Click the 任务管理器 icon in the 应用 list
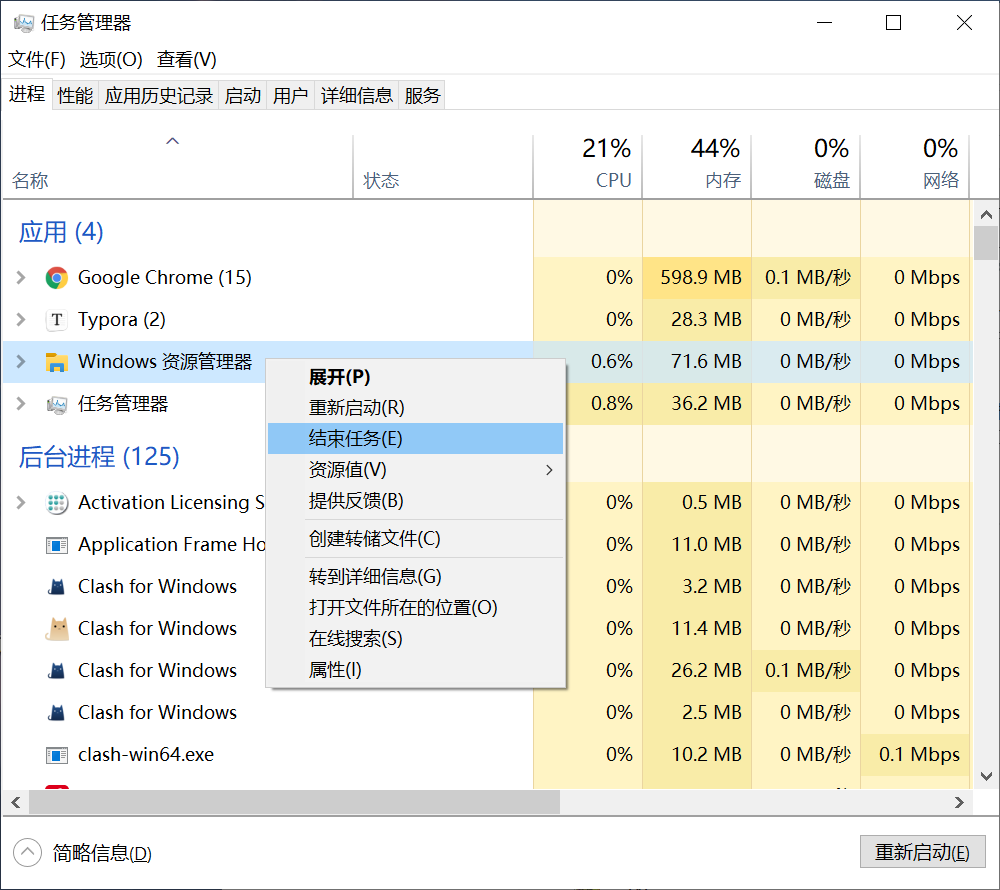The height and width of the screenshot is (890, 1000). (x=57, y=404)
